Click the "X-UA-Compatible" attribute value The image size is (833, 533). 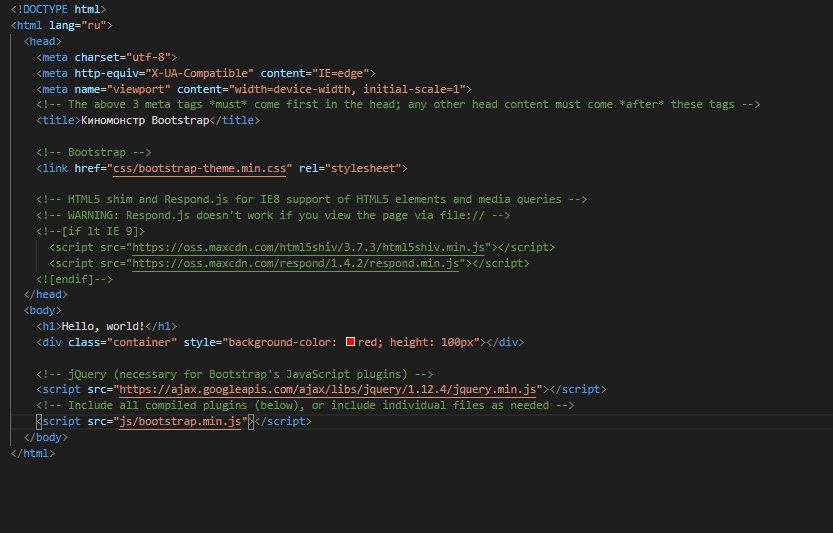tap(199, 73)
